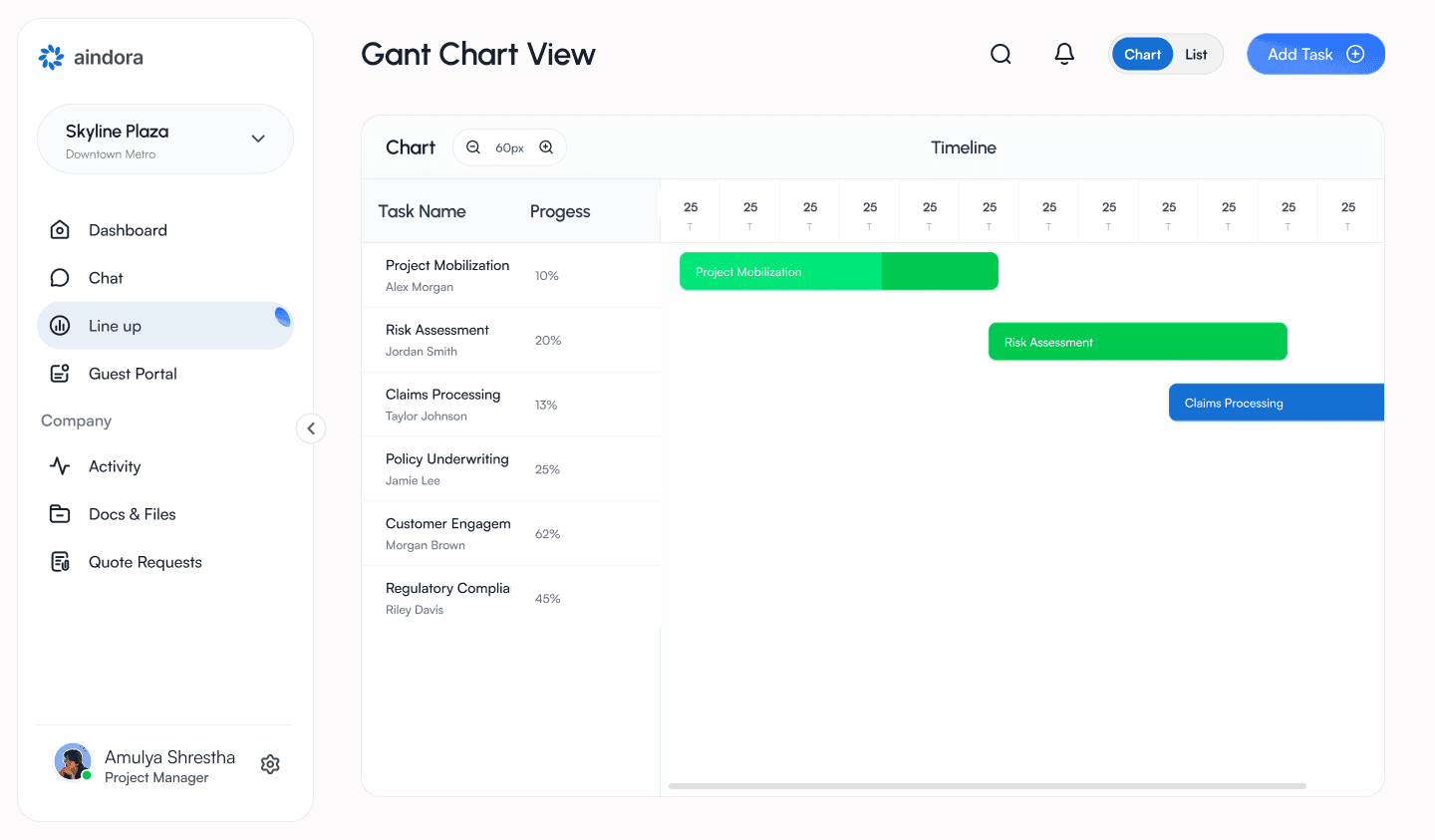Click the Guest Portal icon
Screen dimensions: 1435x840
coord(60,374)
